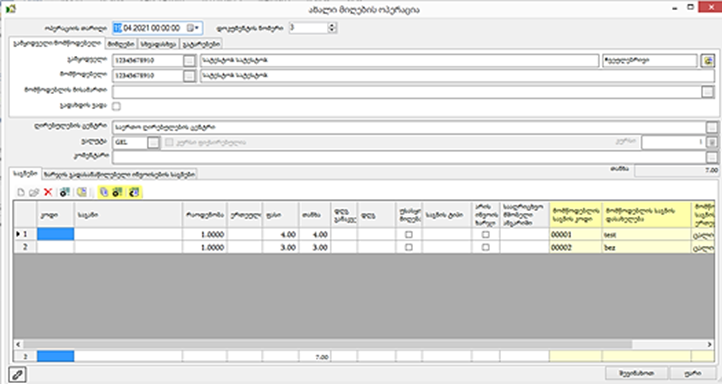
Task: Select row 1 via its row header
Action: (25, 234)
